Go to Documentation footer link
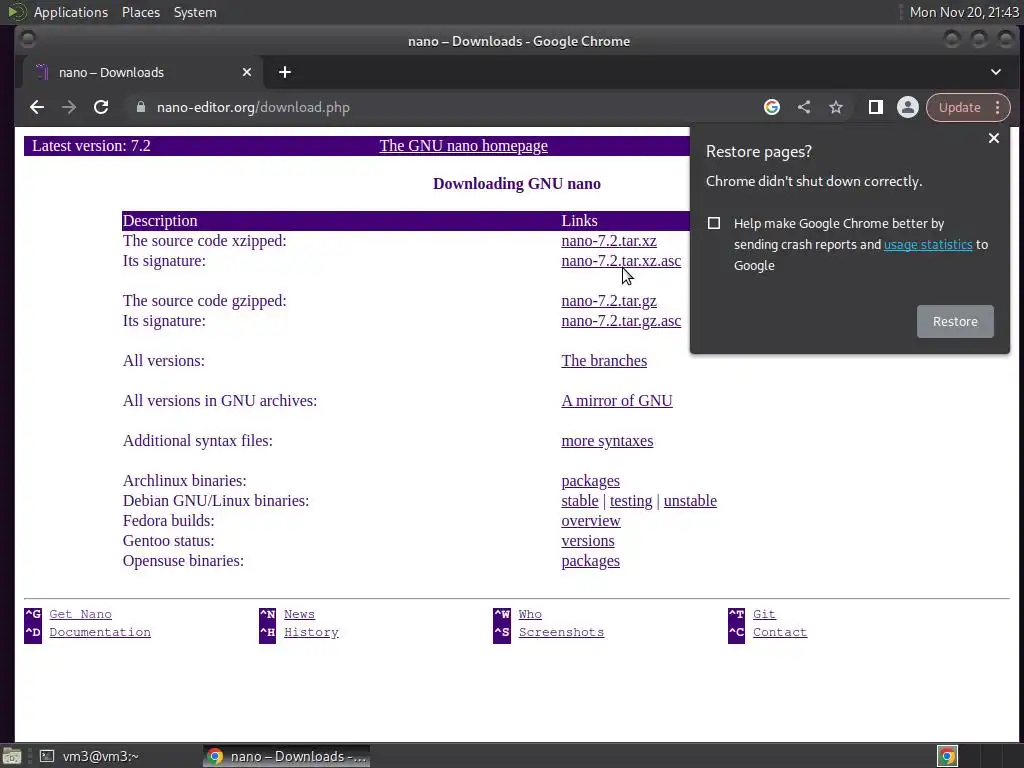Screen dimensions: 1024x768 tap(100, 633)
